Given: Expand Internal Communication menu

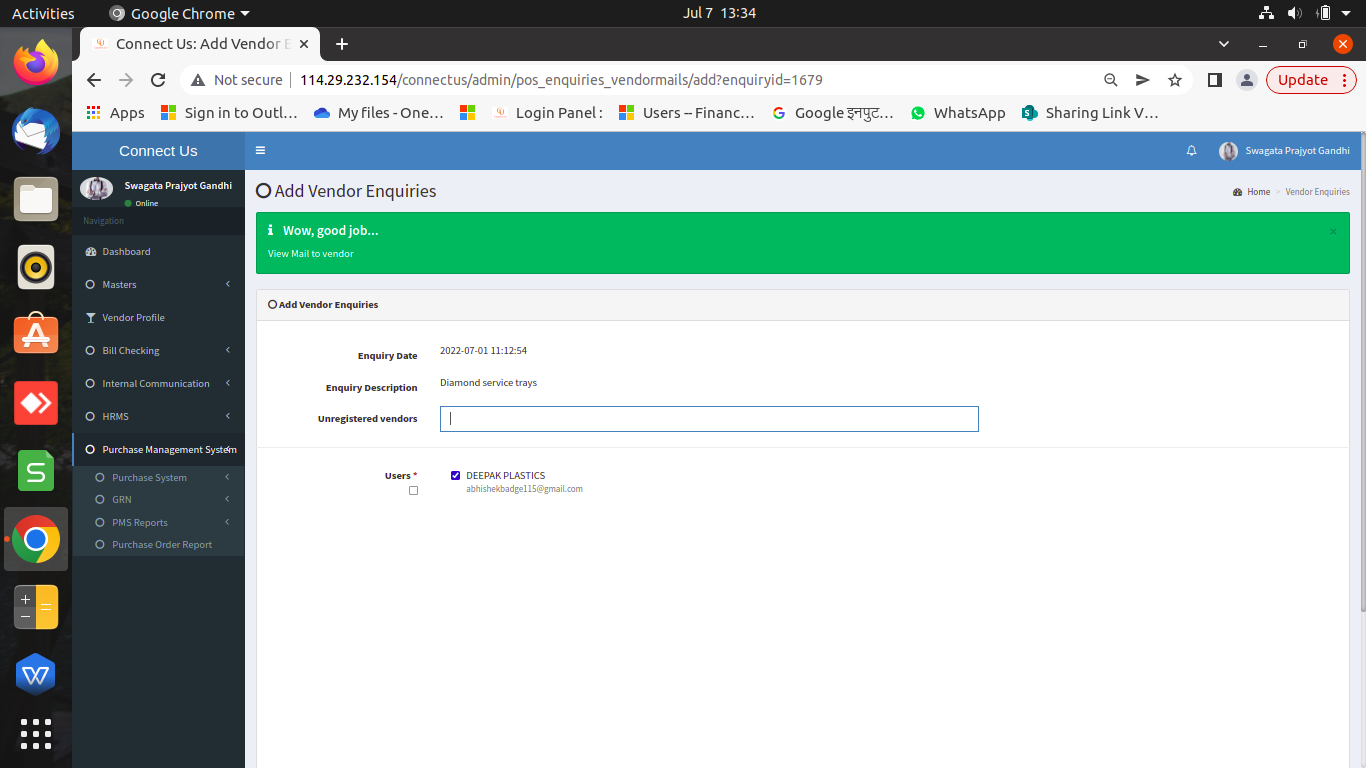Looking at the screenshot, I should (x=158, y=384).
